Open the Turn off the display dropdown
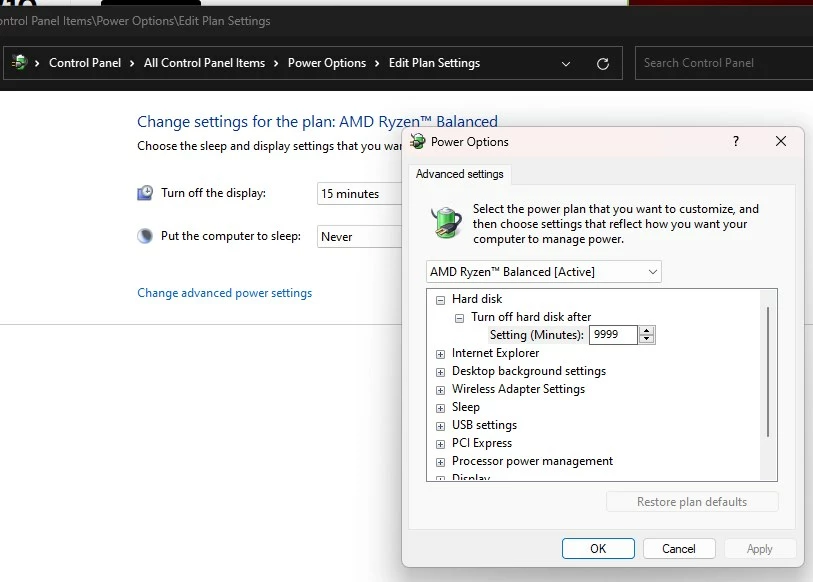 click(x=359, y=193)
